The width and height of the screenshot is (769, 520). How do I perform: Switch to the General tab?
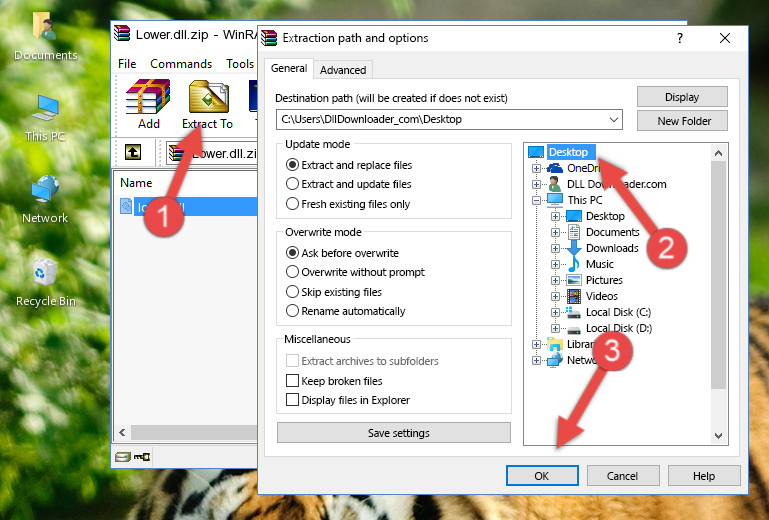click(x=289, y=68)
